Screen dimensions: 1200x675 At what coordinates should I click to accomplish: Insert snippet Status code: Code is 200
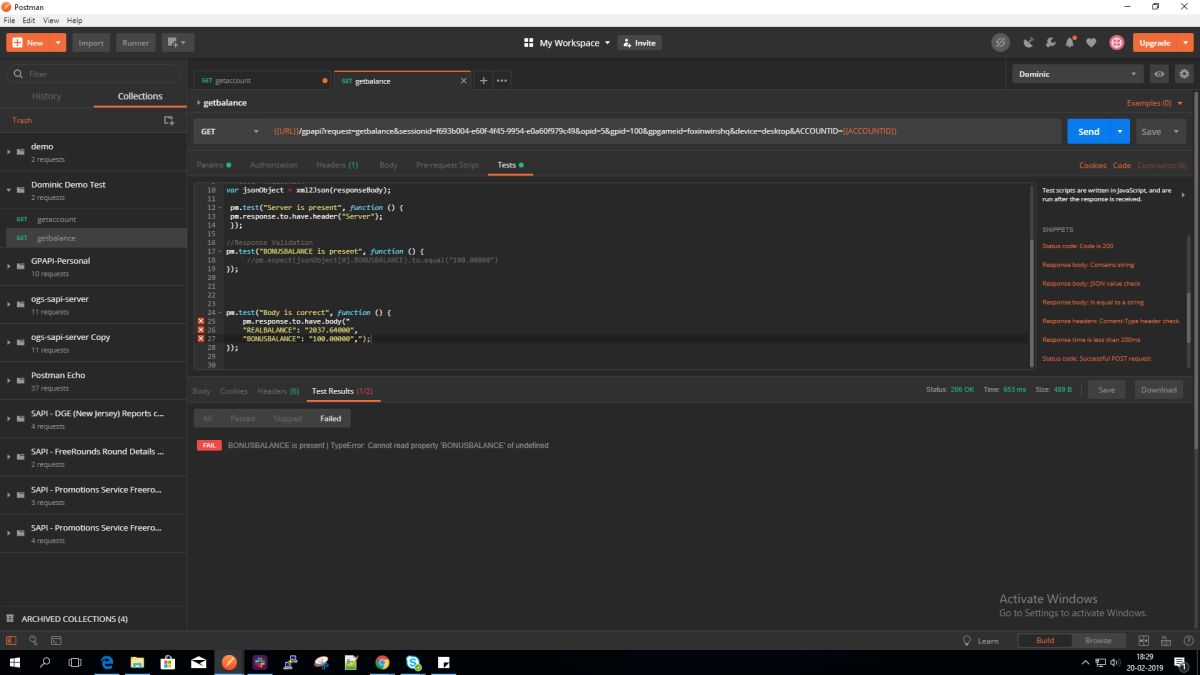[1078, 245]
